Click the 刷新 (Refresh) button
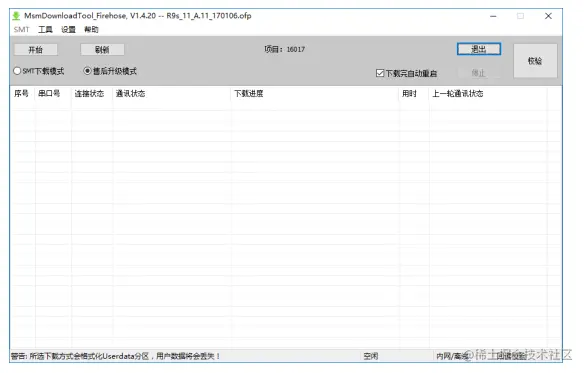Image resolution: width=584 pixels, height=373 pixels. [x=102, y=50]
